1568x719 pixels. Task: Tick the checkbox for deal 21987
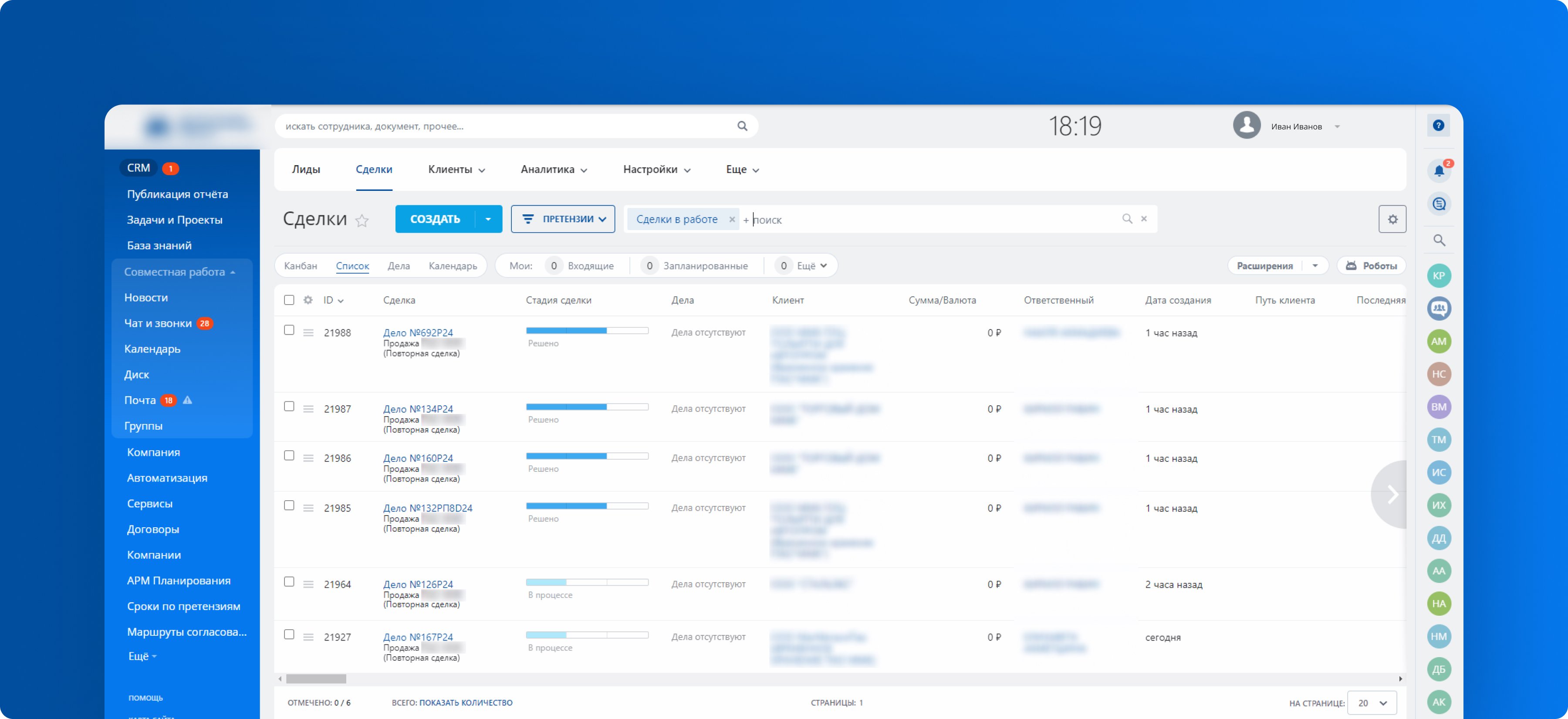(x=289, y=407)
